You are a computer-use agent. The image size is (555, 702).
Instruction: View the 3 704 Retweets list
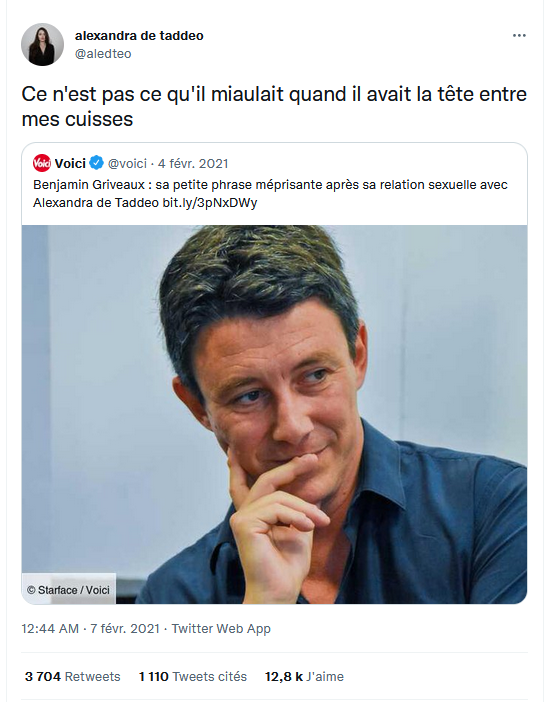pyautogui.click(x=73, y=676)
